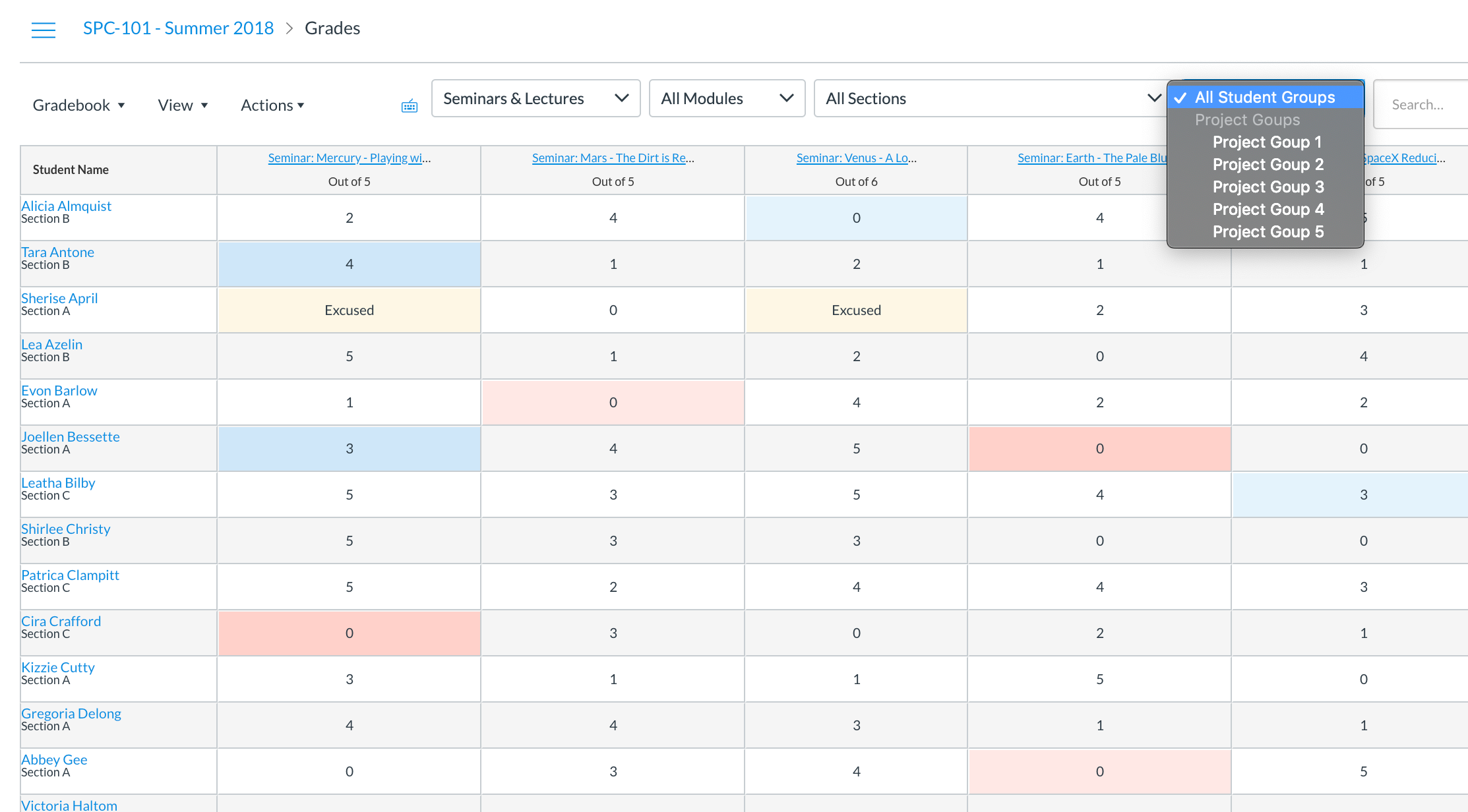Expand the All Modules filter
The height and width of the screenshot is (812, 1468).
[727, 99]
